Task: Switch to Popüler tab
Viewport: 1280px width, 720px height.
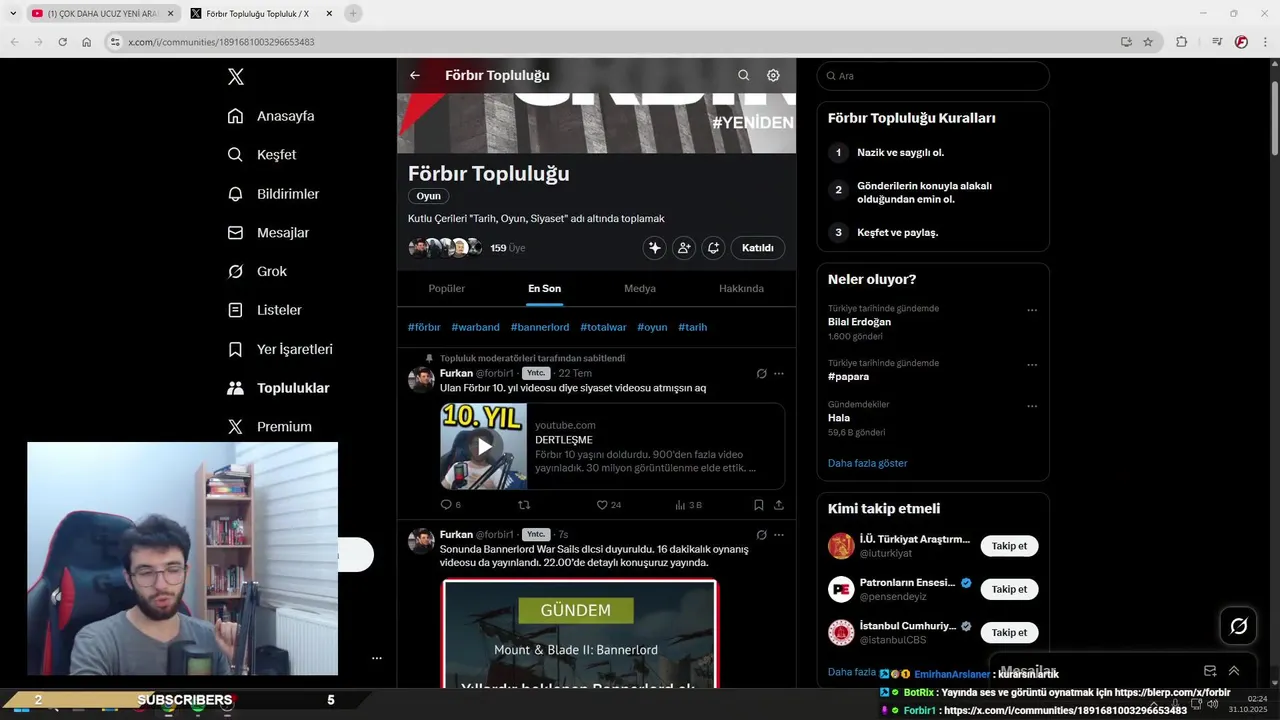Action: [447, 288]
